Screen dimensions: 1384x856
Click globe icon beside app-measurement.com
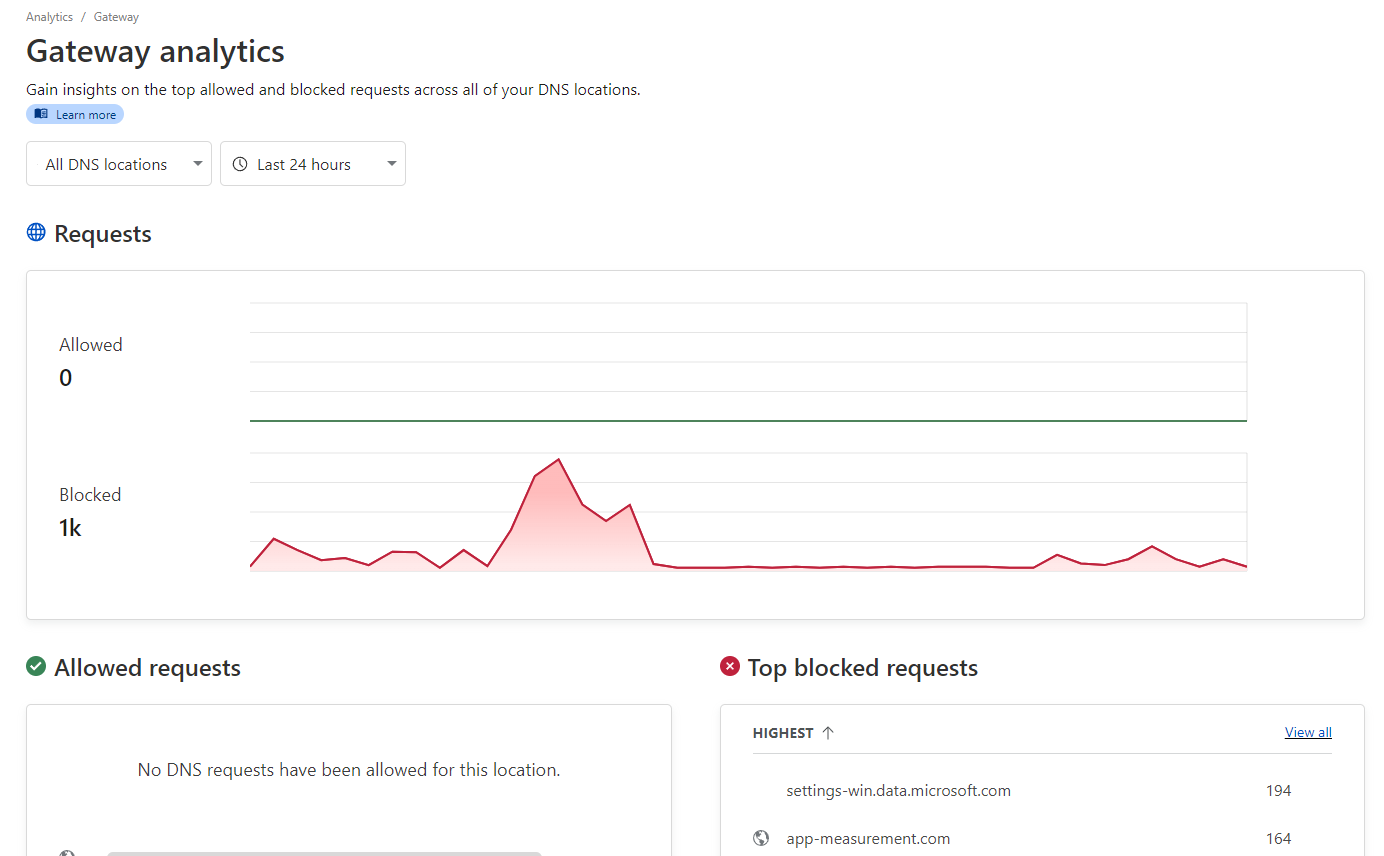coord(761,838)
